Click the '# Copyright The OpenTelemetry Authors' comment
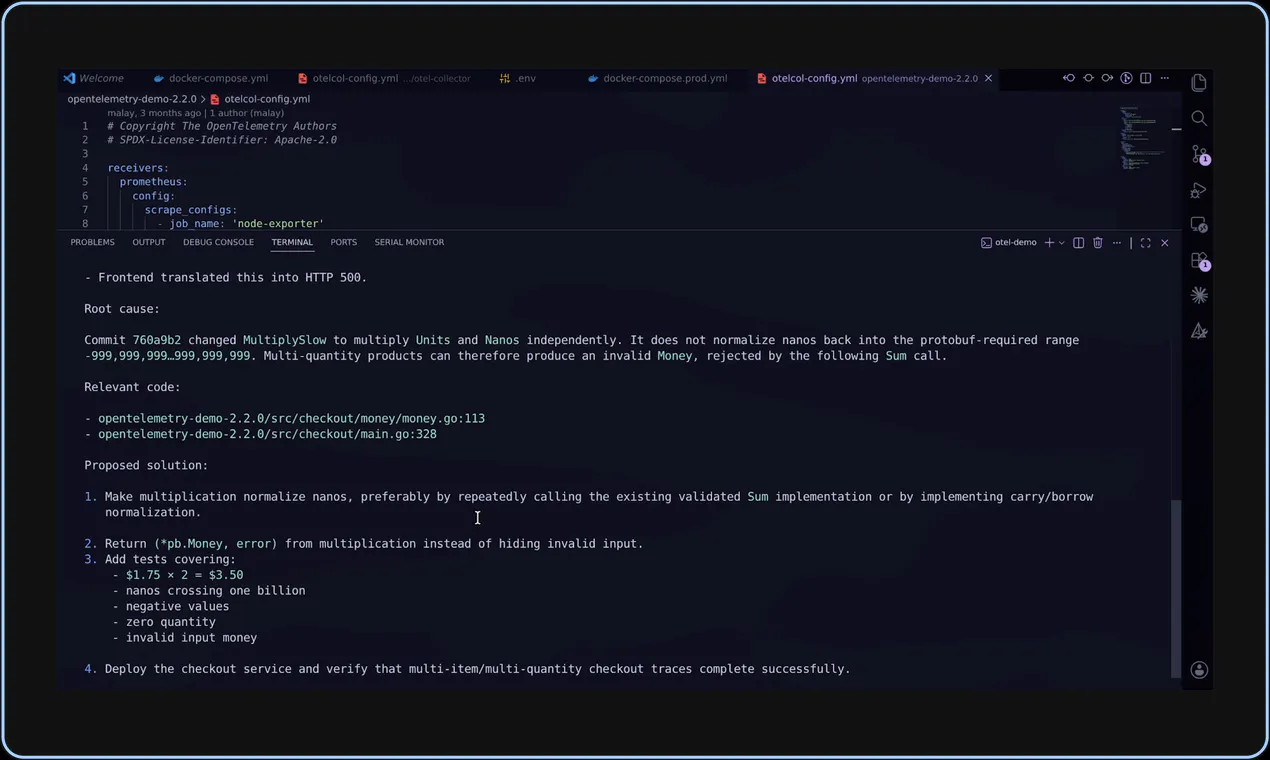 point(222,126)
